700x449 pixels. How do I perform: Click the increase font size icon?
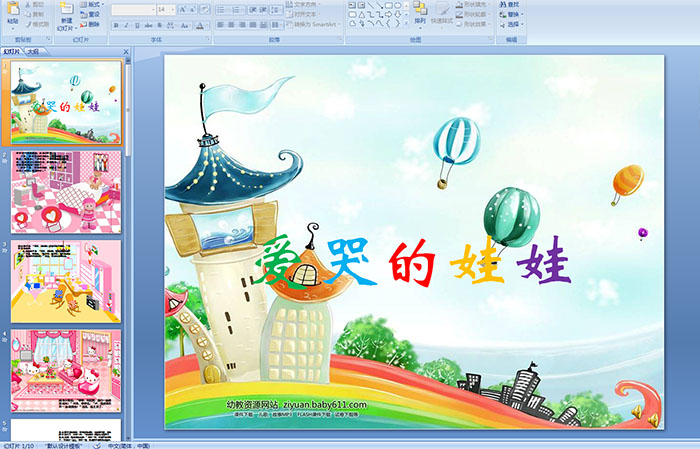tap(183, 9)
